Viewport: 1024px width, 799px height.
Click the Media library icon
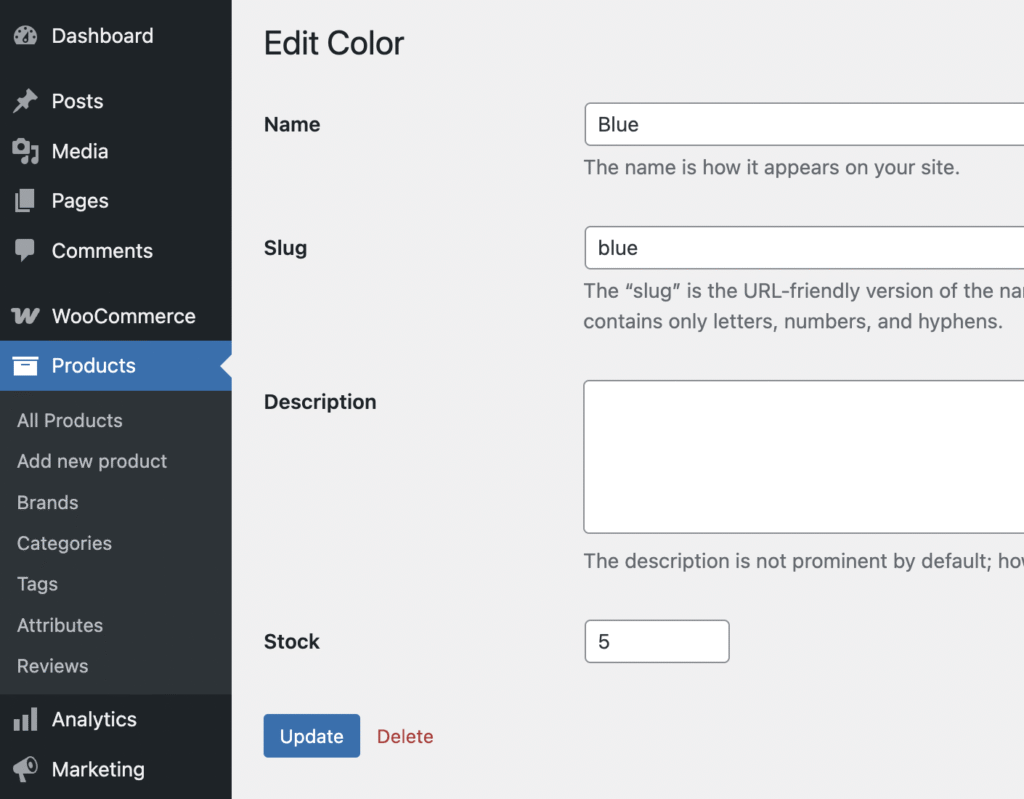[25, 151]
